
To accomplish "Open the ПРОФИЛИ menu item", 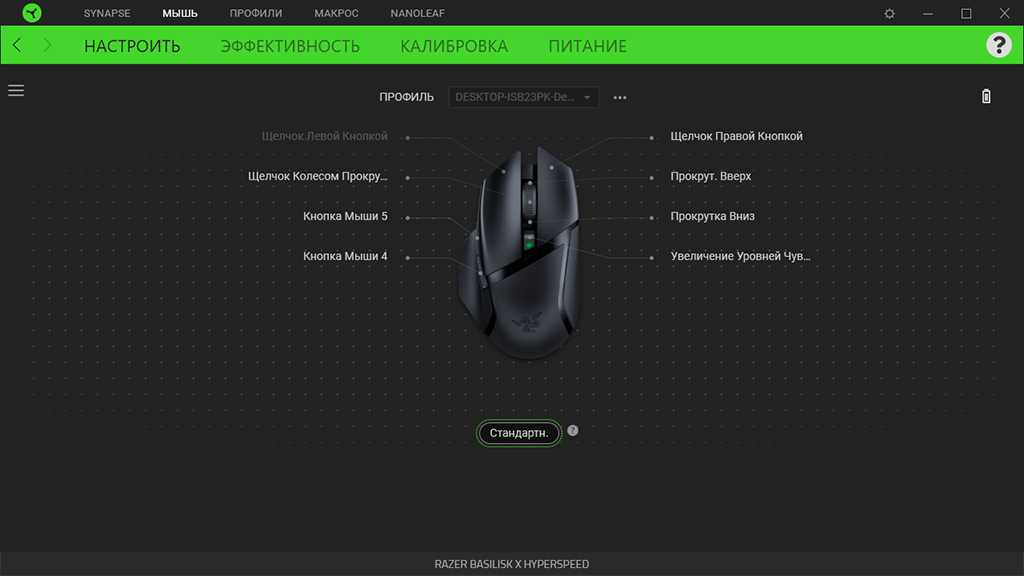I will [x=256, y=13].
